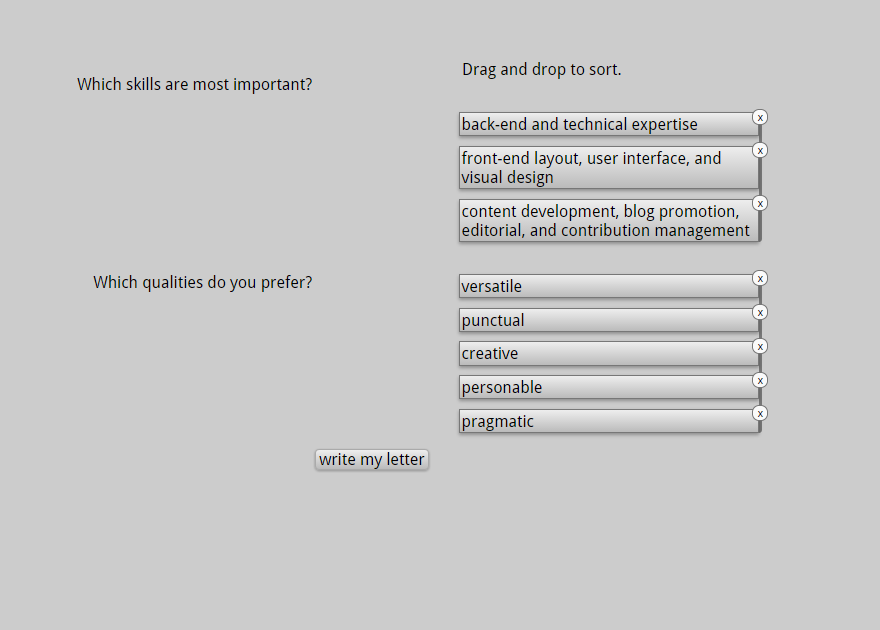This screenshot has width=880, height=630.
Task: Remove the punctual quality via x icon
Action: (x=760, y=312)
